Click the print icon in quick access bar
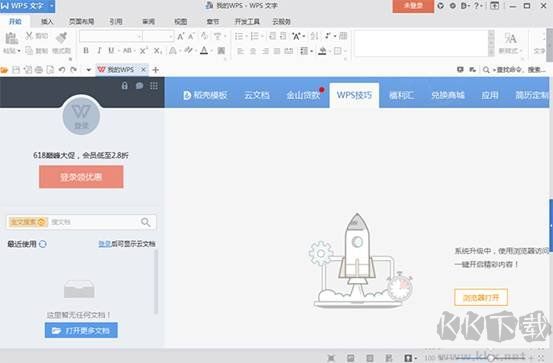The height and width of the screenshot is (363, 553). [39, 70]
